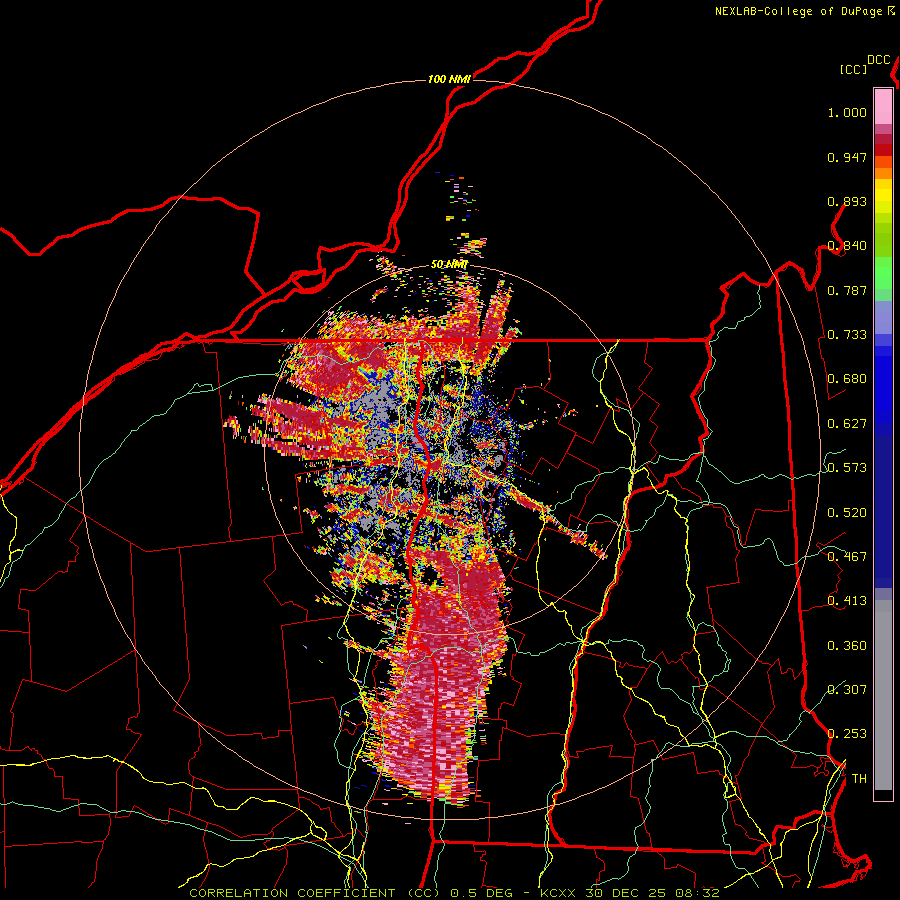The image size is (900, 900).
Task: Click the 0.413 color scale value
Action: pos(847,601)
